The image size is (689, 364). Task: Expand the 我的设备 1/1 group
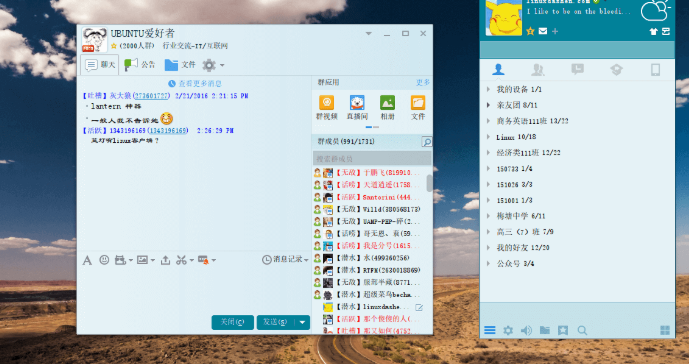coord(488,89)
